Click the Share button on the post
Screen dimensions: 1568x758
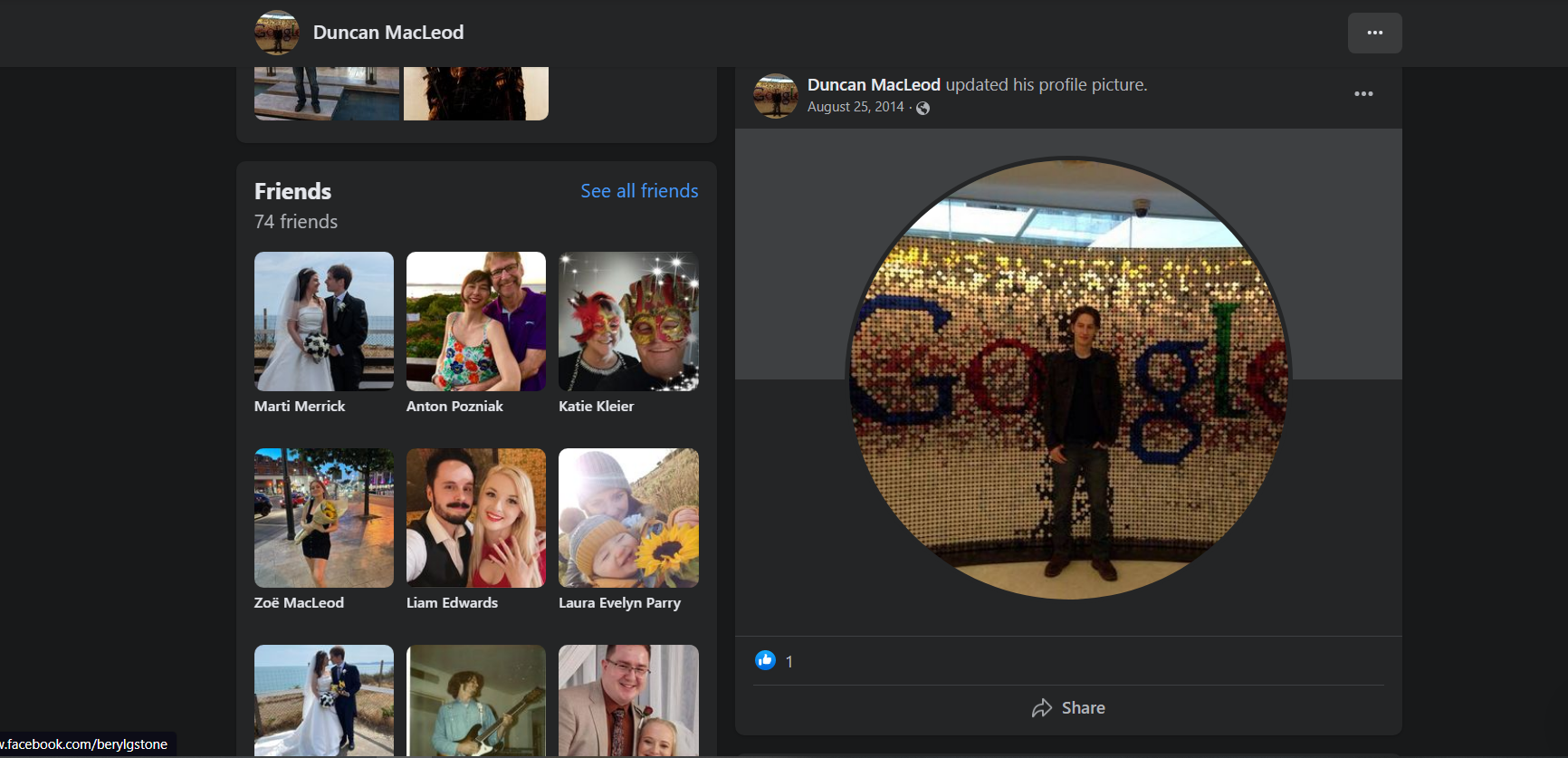(x=1068, y=708)
